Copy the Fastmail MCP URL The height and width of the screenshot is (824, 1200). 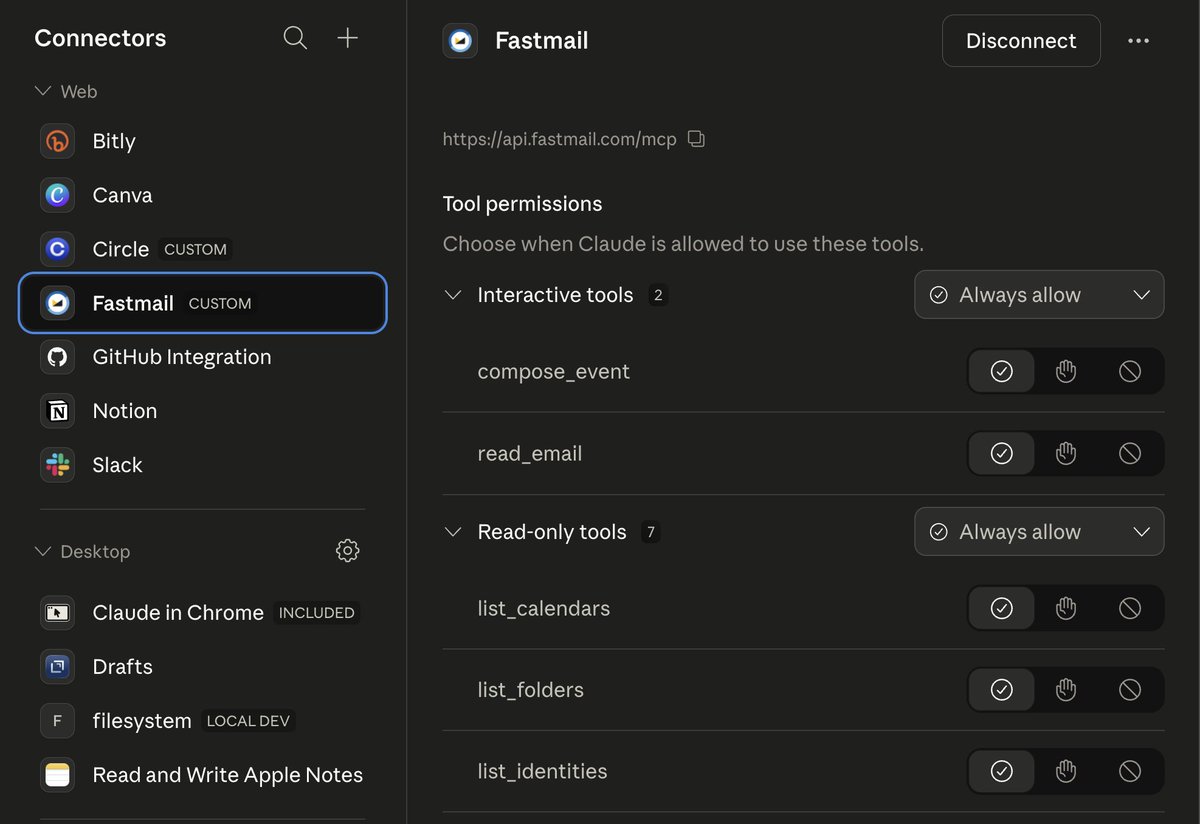click(697, 139)
